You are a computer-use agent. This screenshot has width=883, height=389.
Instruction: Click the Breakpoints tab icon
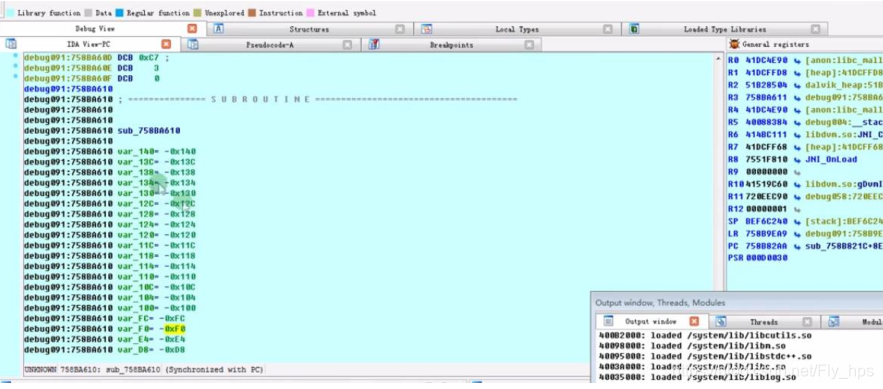coord(374,44)
